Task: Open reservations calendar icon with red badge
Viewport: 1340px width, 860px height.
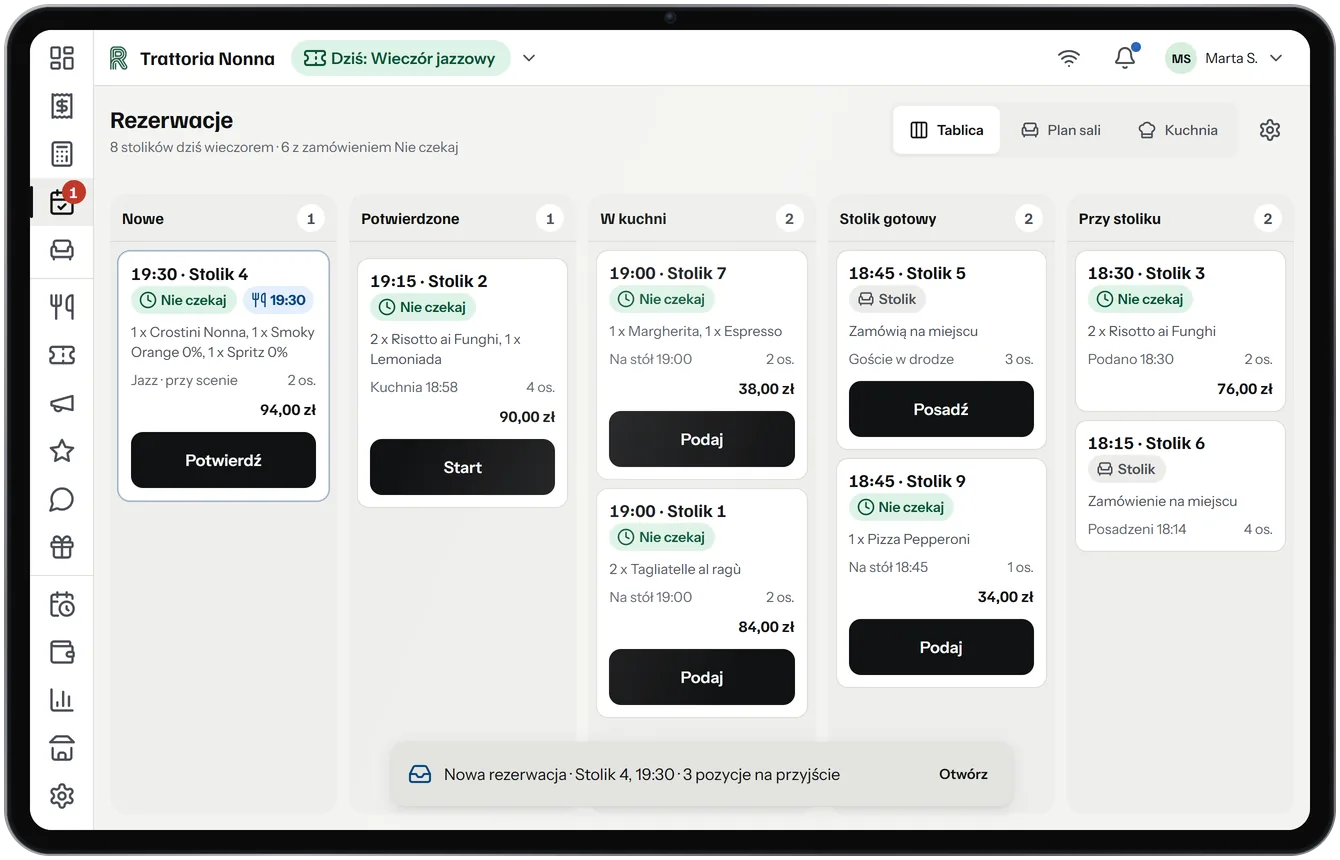Action: click(x=62, y=202)
